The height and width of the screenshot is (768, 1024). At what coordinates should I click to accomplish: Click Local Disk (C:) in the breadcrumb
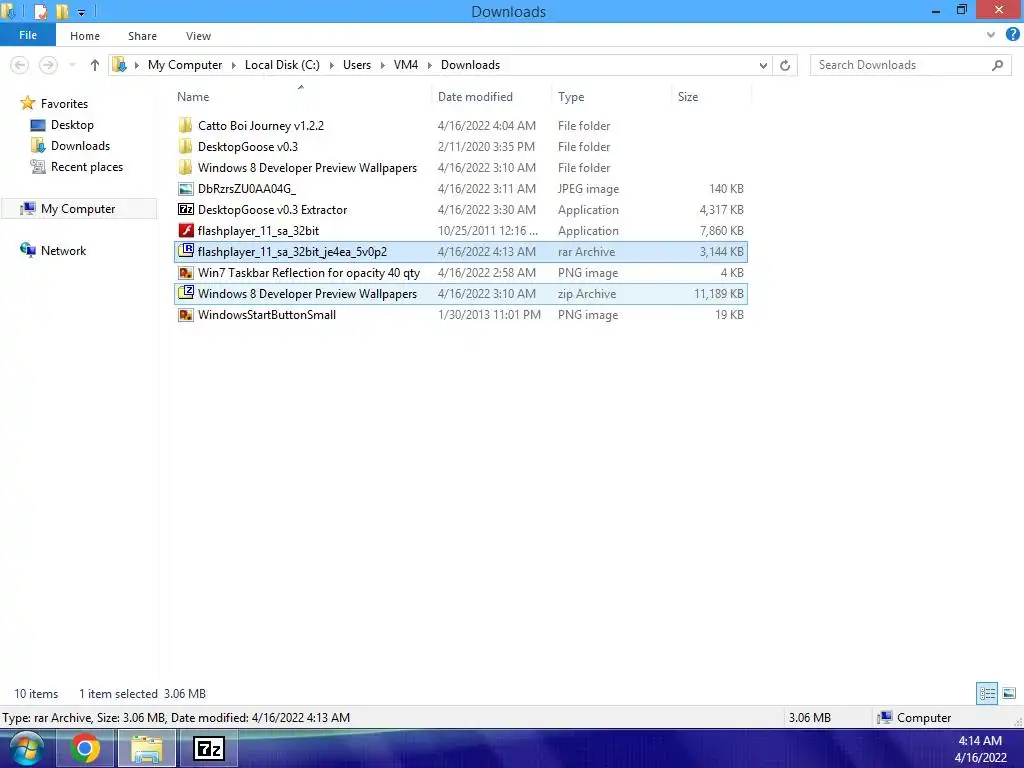coord(282,65)
